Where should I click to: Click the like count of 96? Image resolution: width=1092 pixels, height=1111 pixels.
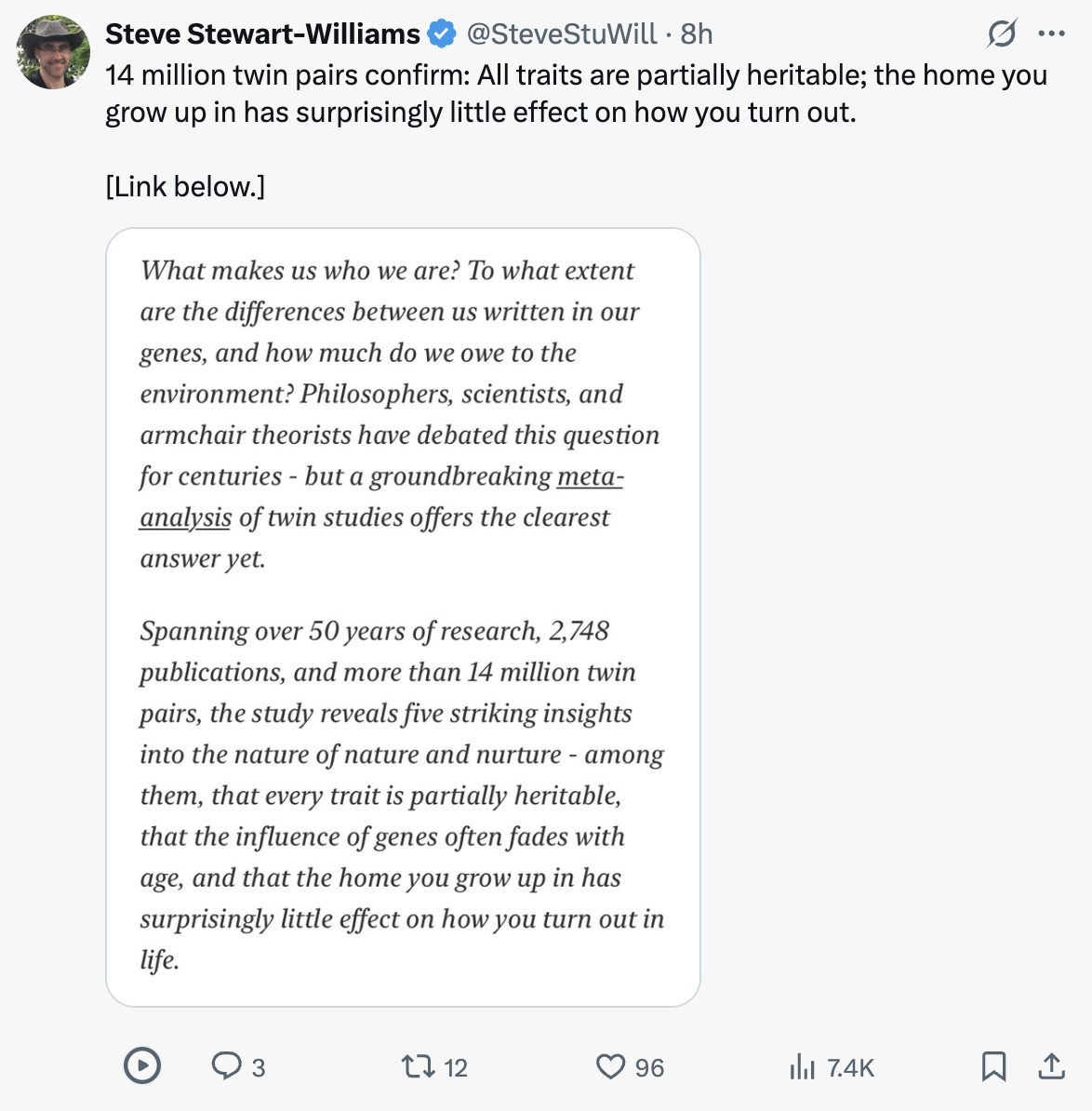649,1067
